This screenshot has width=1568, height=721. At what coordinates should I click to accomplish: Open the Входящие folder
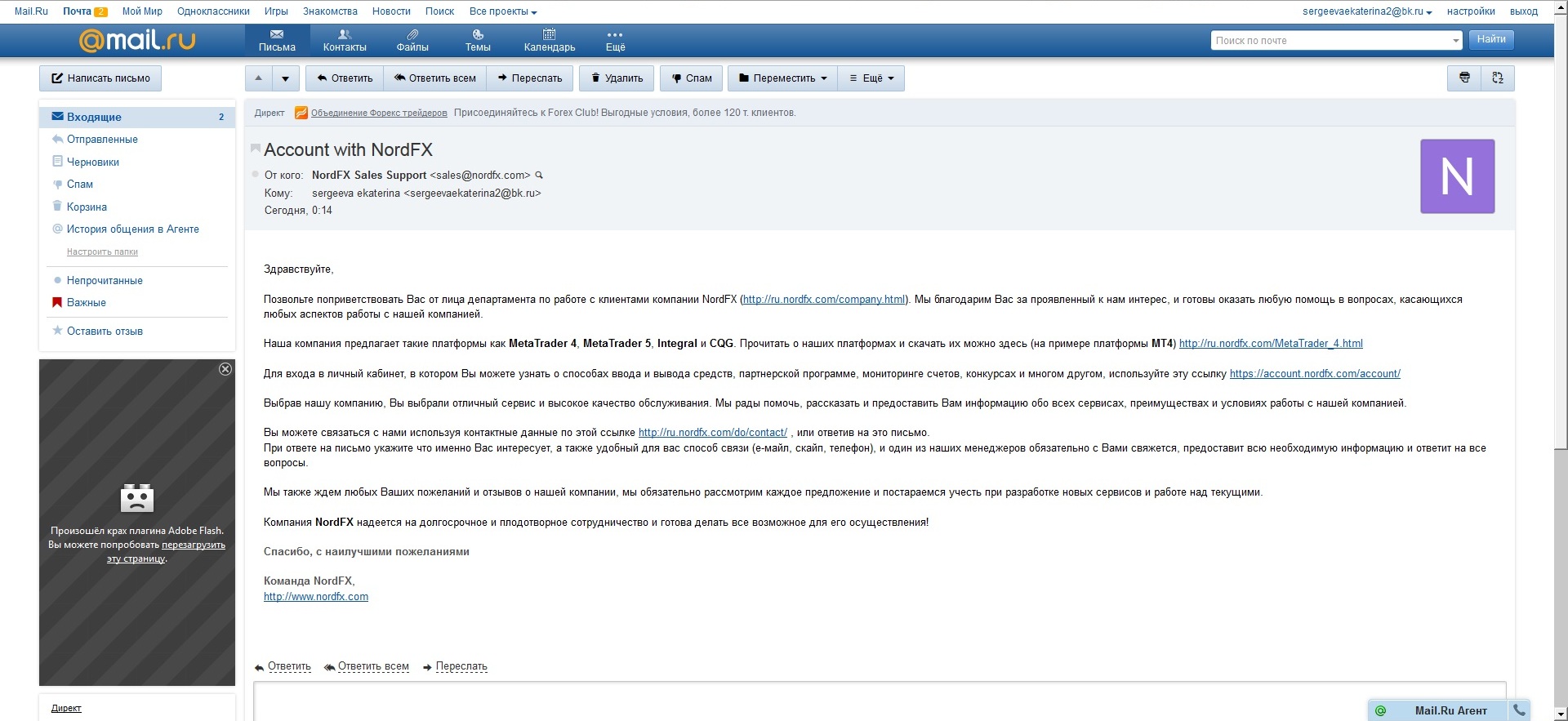(137, 117)
